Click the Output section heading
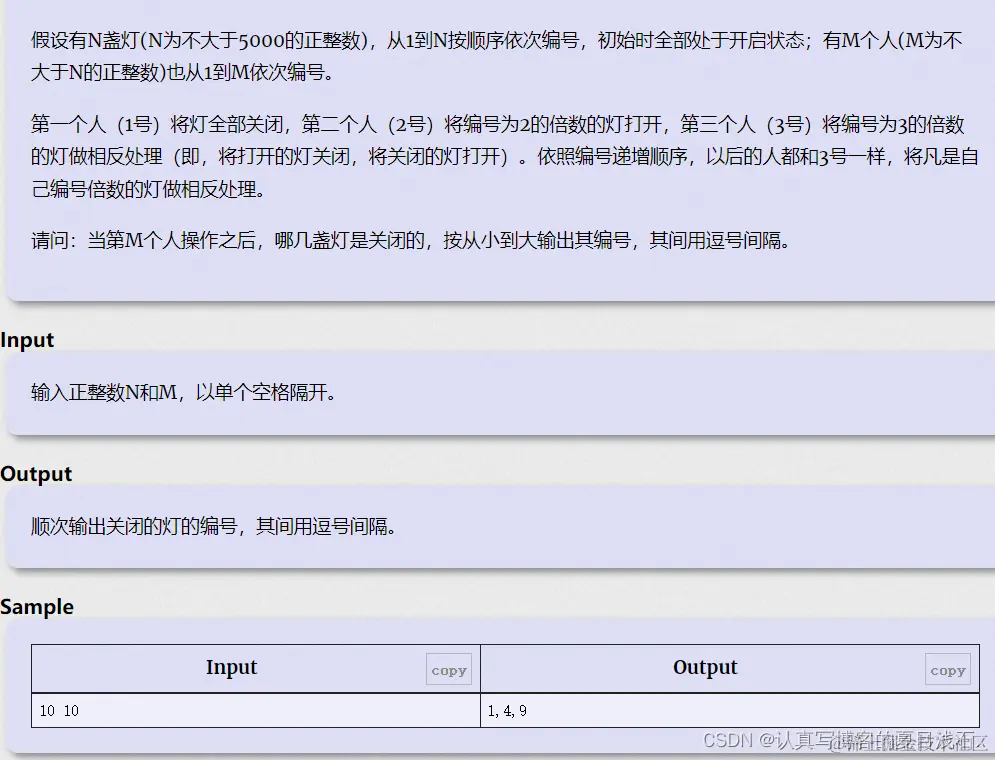The image size is (995, 760). point(36,474)
